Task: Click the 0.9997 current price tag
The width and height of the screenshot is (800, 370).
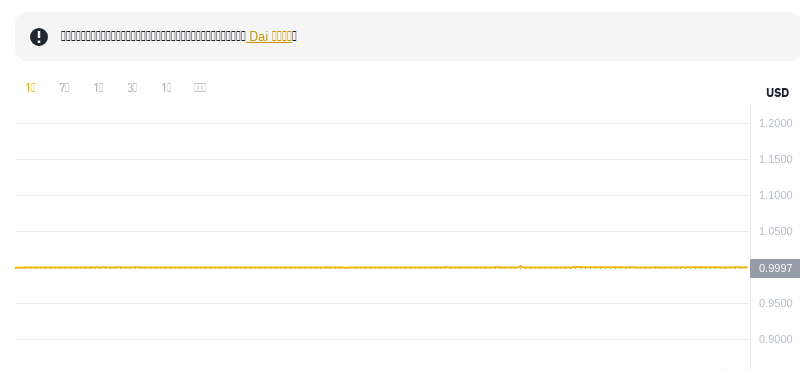Action: pos(775,268)
